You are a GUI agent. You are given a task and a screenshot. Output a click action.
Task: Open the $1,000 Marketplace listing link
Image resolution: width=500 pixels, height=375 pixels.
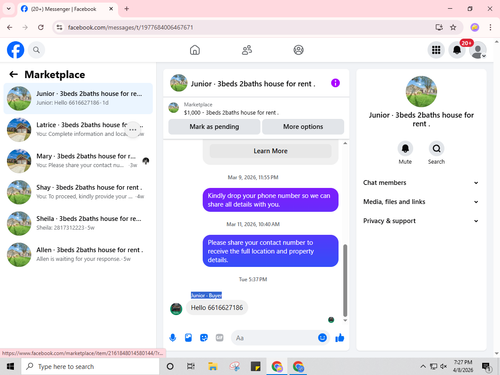[x=231, y=113]
